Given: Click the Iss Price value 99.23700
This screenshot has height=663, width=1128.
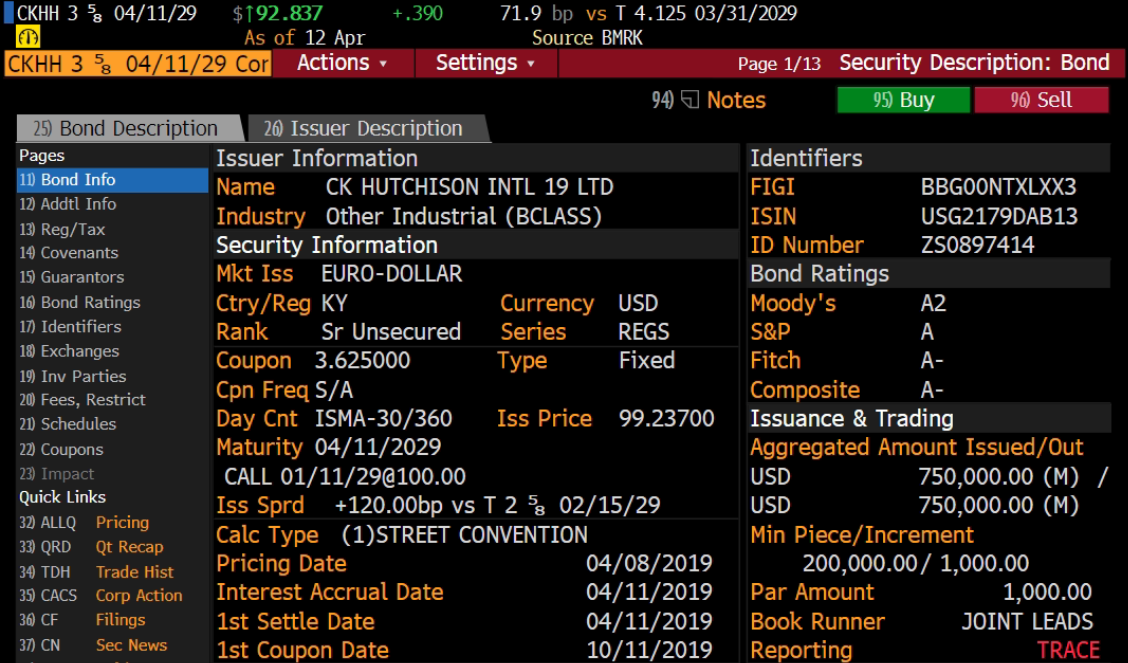Looking at the screenshot, I should pyautogui.click(x=666, y=419).
